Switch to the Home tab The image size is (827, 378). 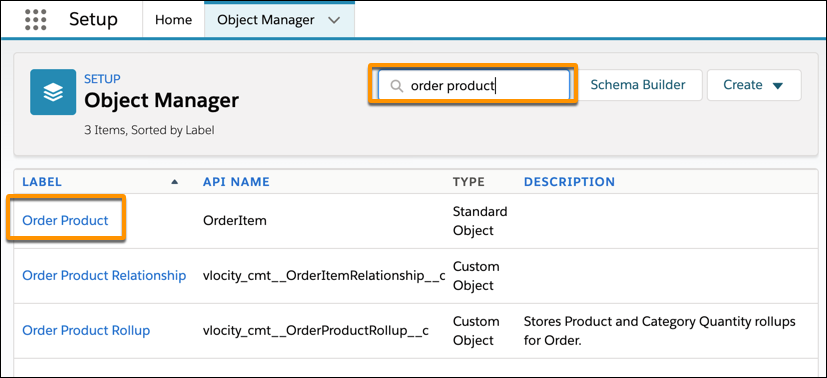pyautogui.click(x=173, y=20)
